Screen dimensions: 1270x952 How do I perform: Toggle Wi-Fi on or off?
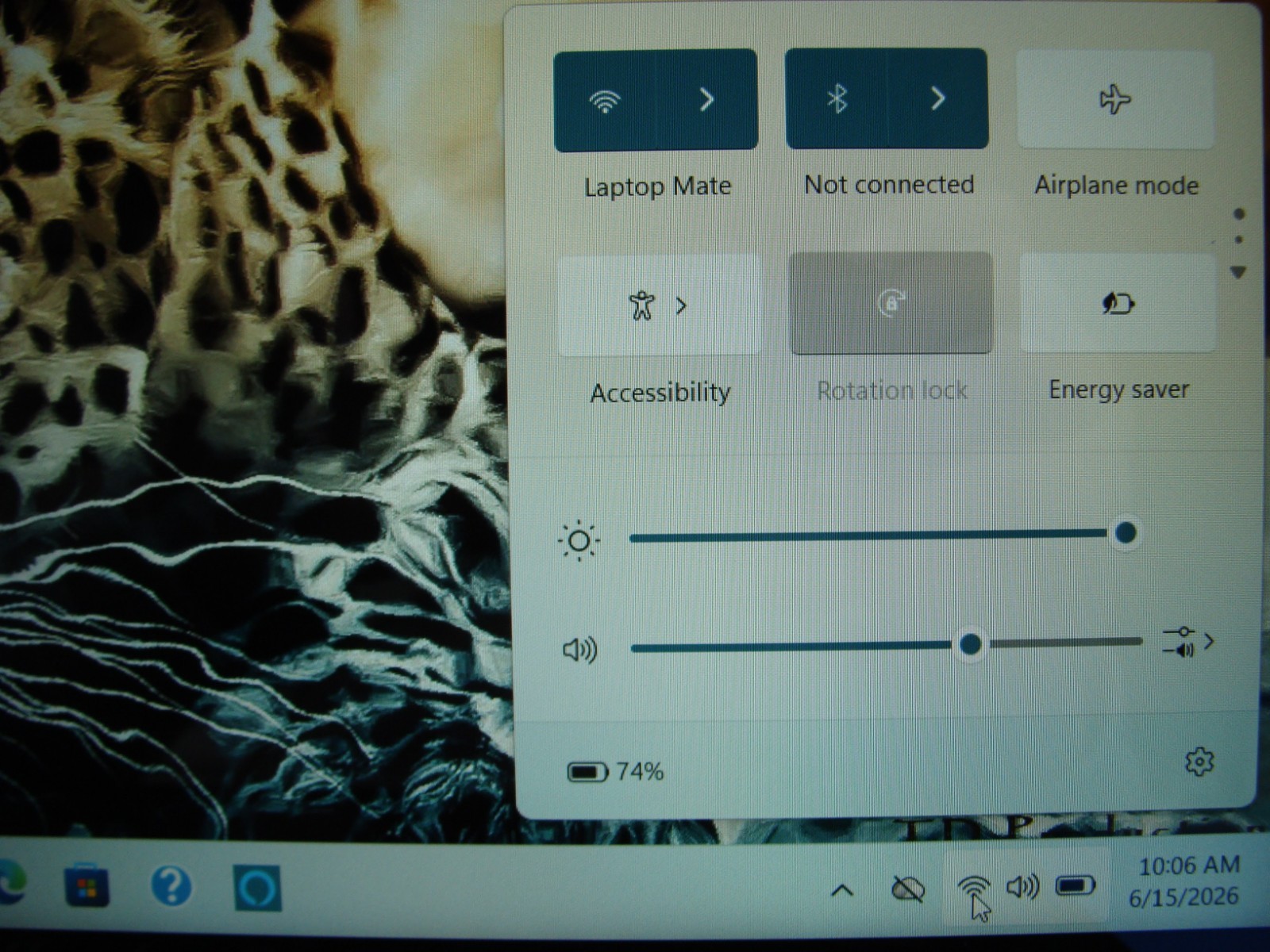605,100
